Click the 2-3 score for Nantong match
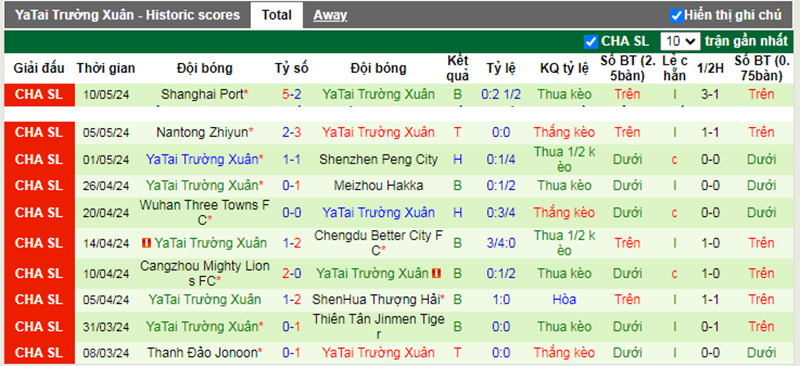800x366 pixels. tap(291, 133)
